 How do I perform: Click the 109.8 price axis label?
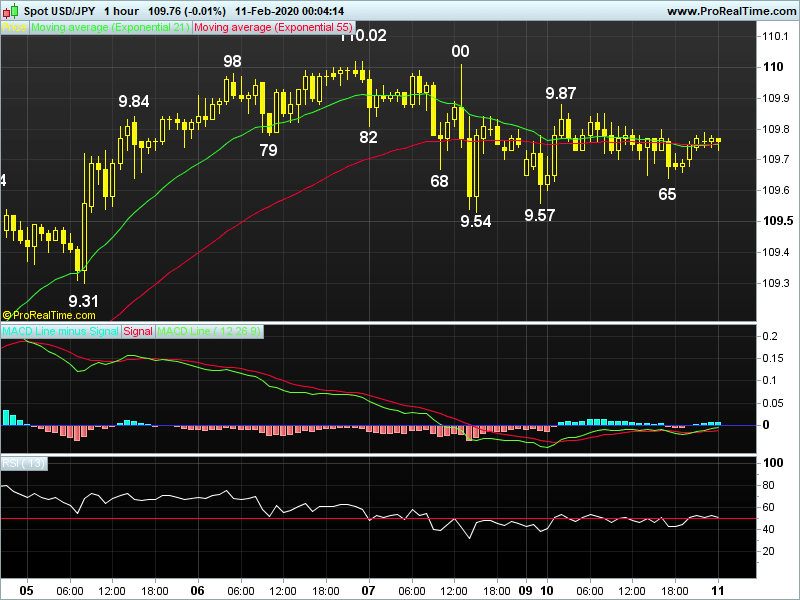[x=776, y=129]
